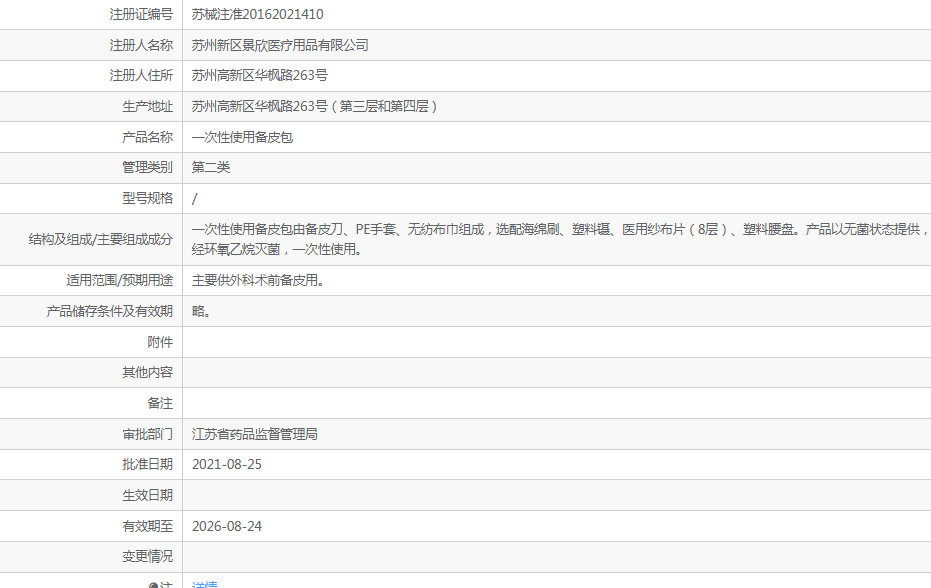The image size is (931, 588).
Task: Click the 注册证编号 label
Action: 141,14
